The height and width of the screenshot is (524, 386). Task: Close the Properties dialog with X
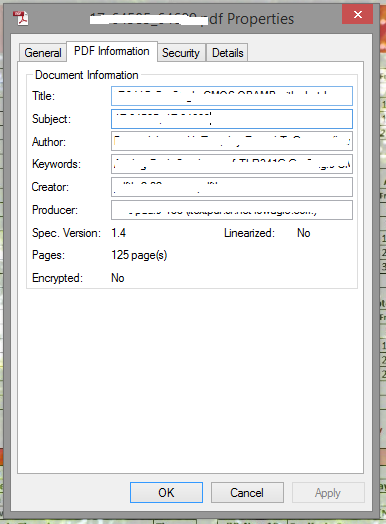tap(357, 14)
